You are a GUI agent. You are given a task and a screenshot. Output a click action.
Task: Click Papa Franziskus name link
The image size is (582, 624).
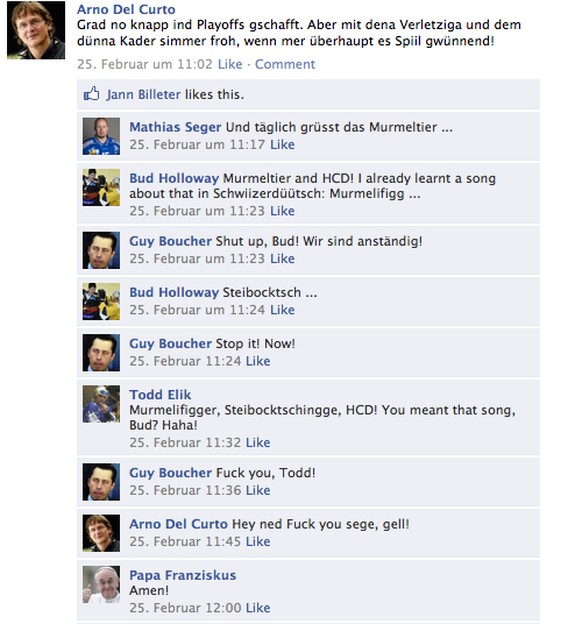[183, 575]
